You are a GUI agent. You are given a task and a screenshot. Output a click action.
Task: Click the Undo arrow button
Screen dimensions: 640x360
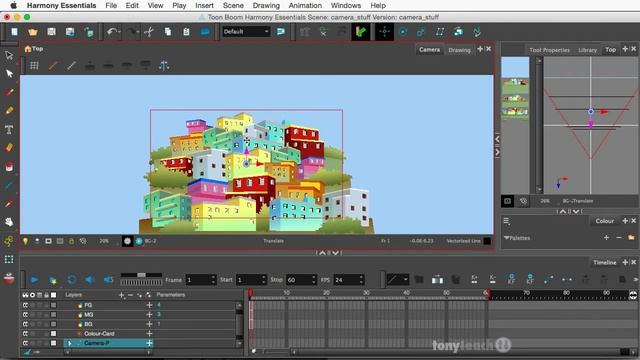112,32
